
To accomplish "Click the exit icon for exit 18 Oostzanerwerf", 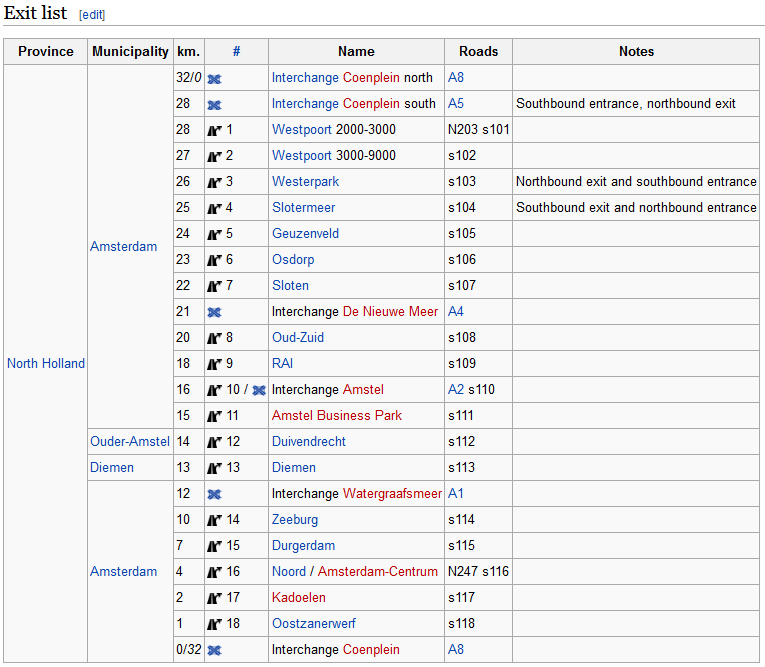I will pyautogui.click(x=214, y=624).
